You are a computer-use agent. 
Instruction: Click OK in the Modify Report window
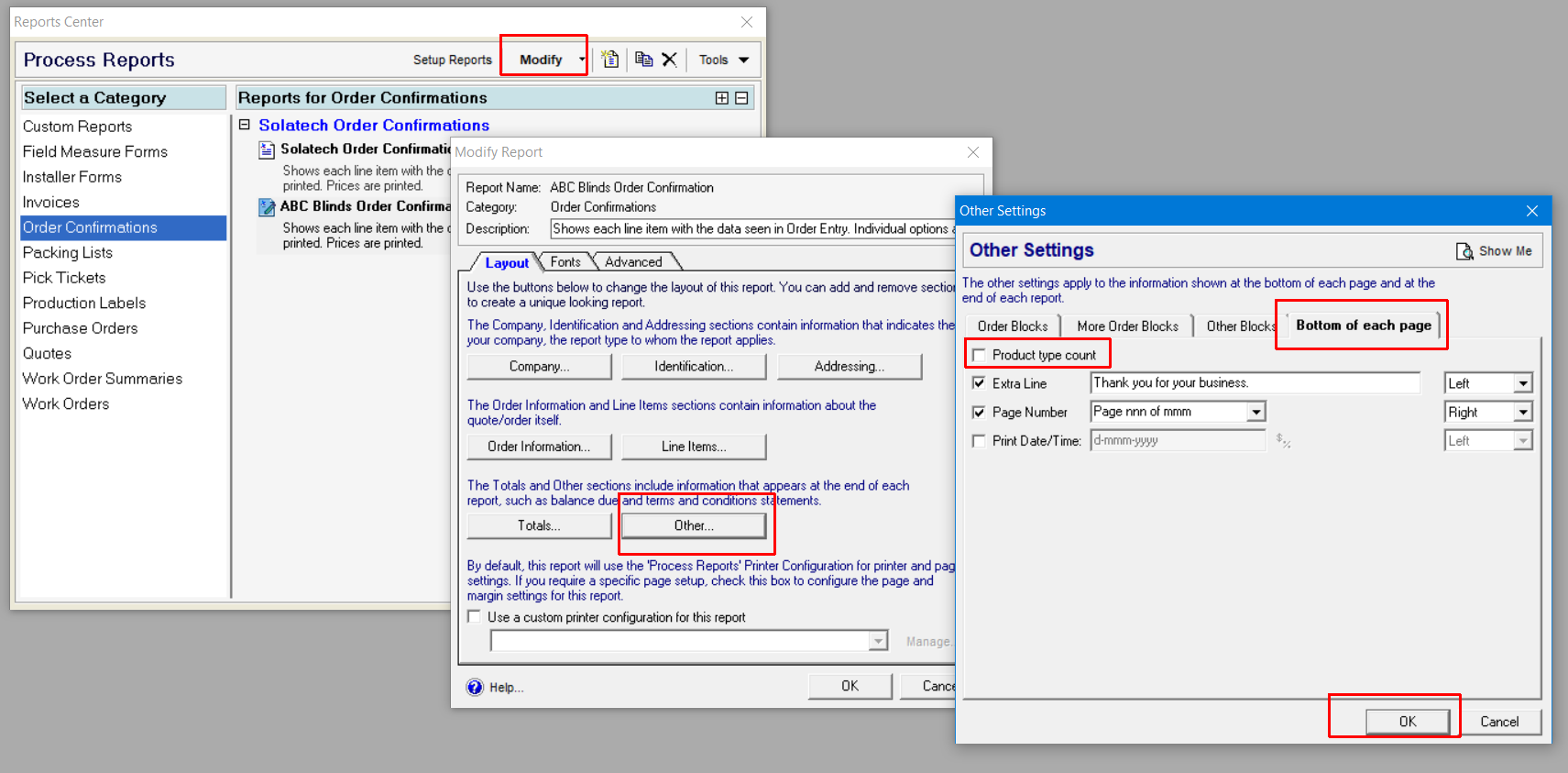[850, 686]
